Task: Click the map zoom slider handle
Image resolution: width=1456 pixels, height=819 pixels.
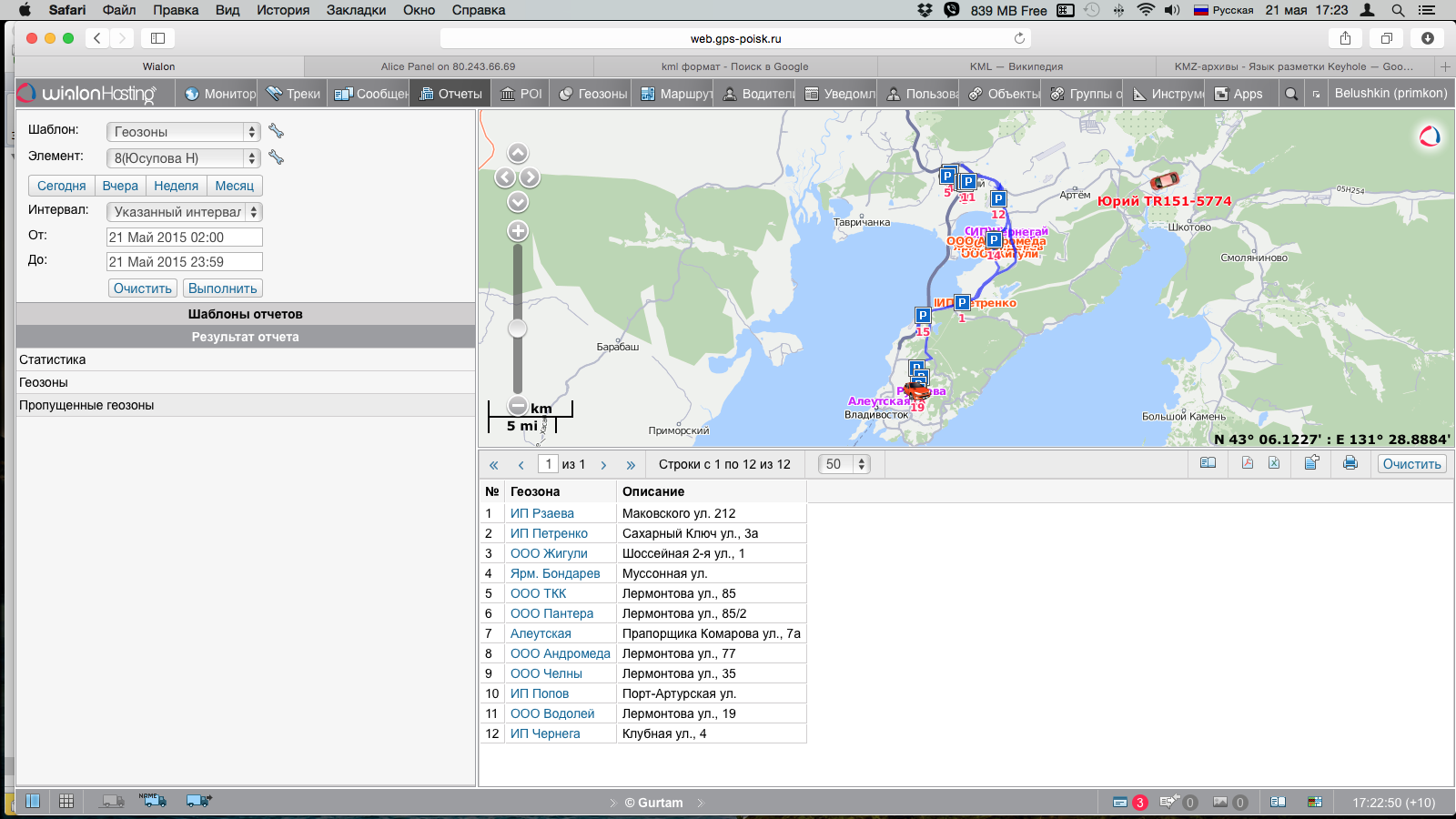Action: 518,329
